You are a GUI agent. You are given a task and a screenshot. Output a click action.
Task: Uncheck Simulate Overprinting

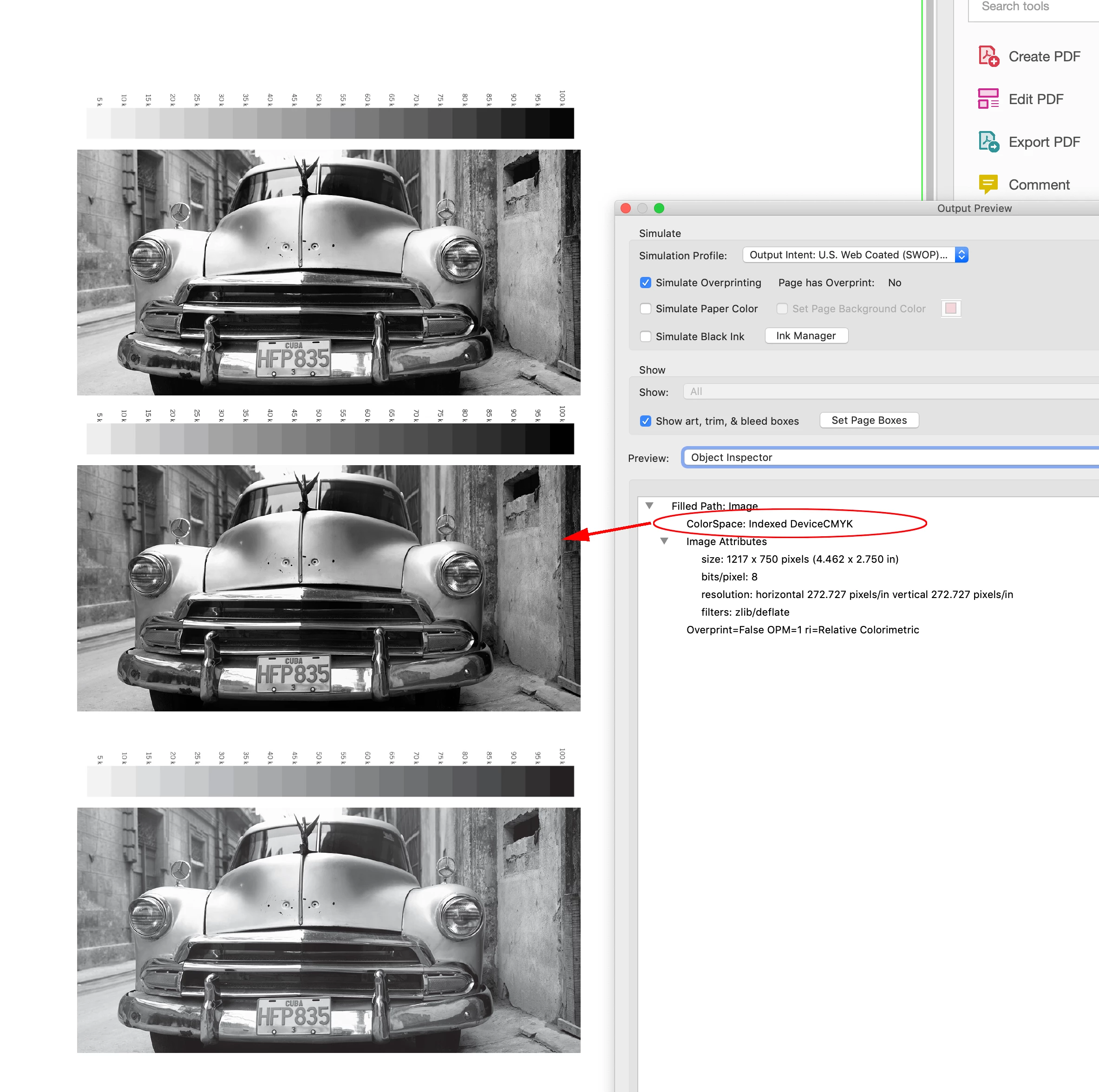pyautogui.click(x=646, y=283)
